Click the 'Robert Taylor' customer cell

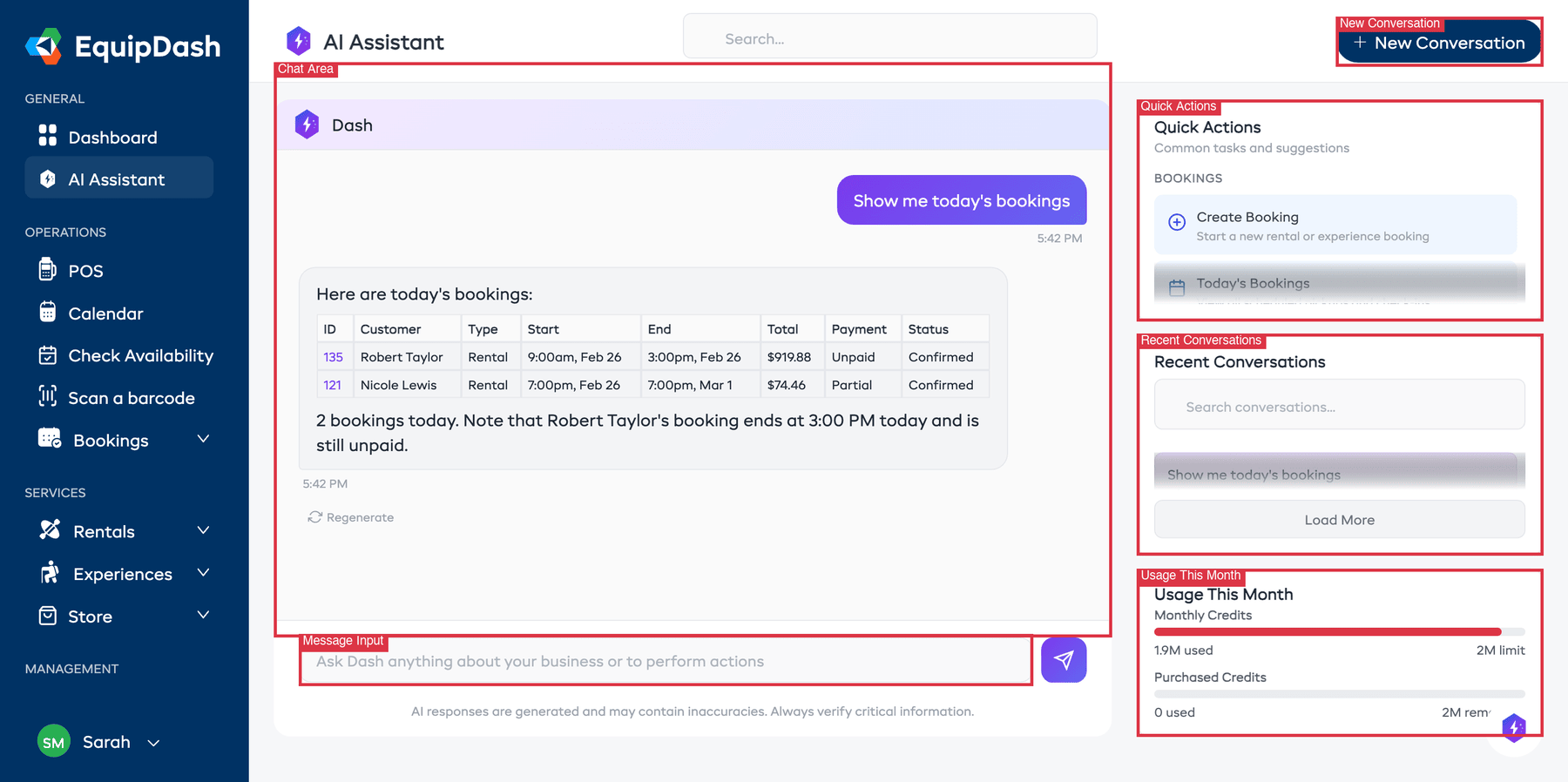click(407, 357)
